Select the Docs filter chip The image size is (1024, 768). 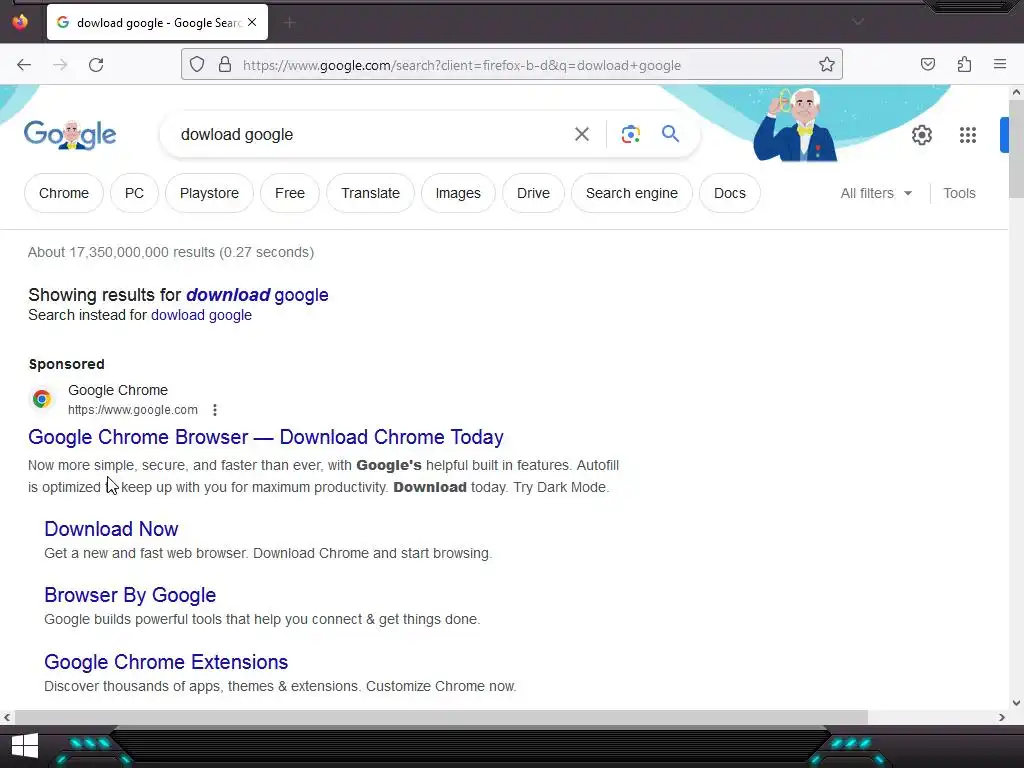(x=729, y=193)
